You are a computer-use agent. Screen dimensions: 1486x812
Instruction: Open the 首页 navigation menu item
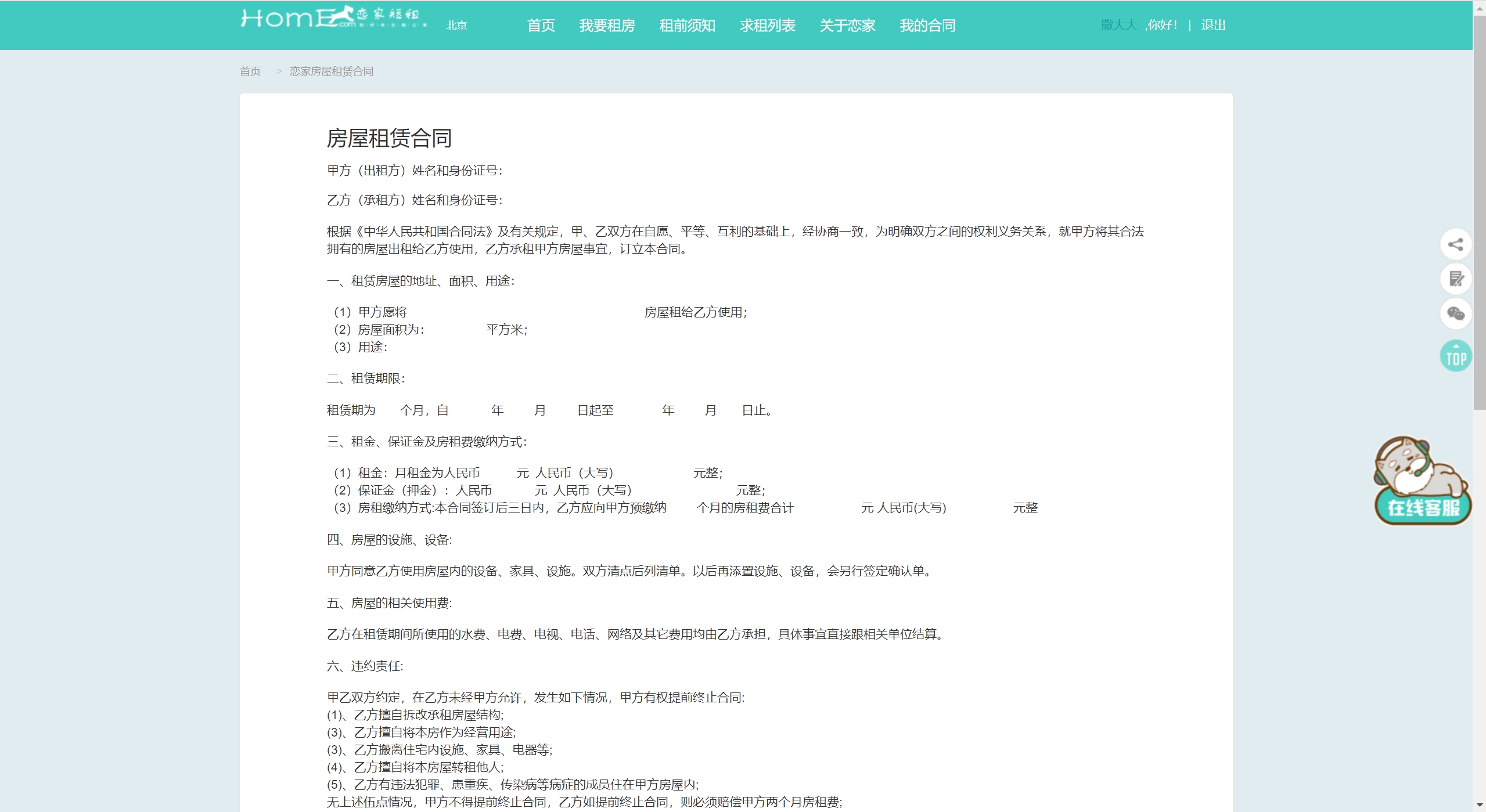coord(541,26)
